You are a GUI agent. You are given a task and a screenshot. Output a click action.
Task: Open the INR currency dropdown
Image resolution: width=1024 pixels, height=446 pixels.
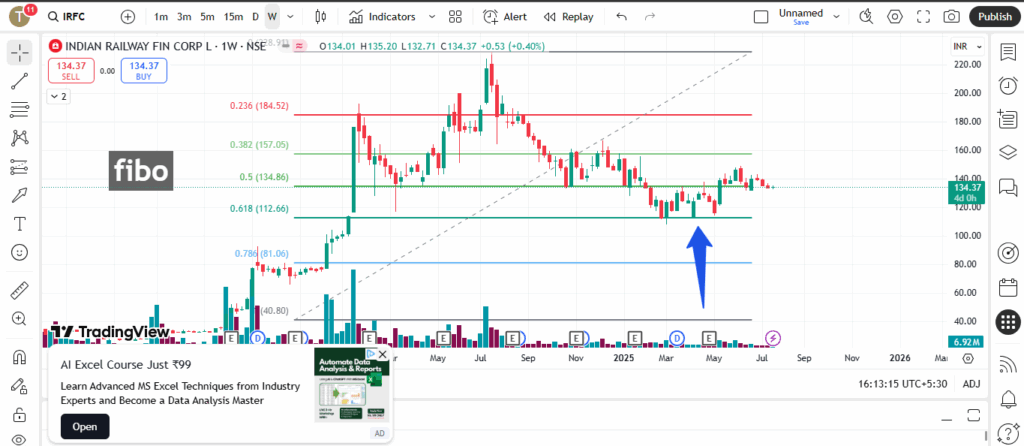point(968,47)
